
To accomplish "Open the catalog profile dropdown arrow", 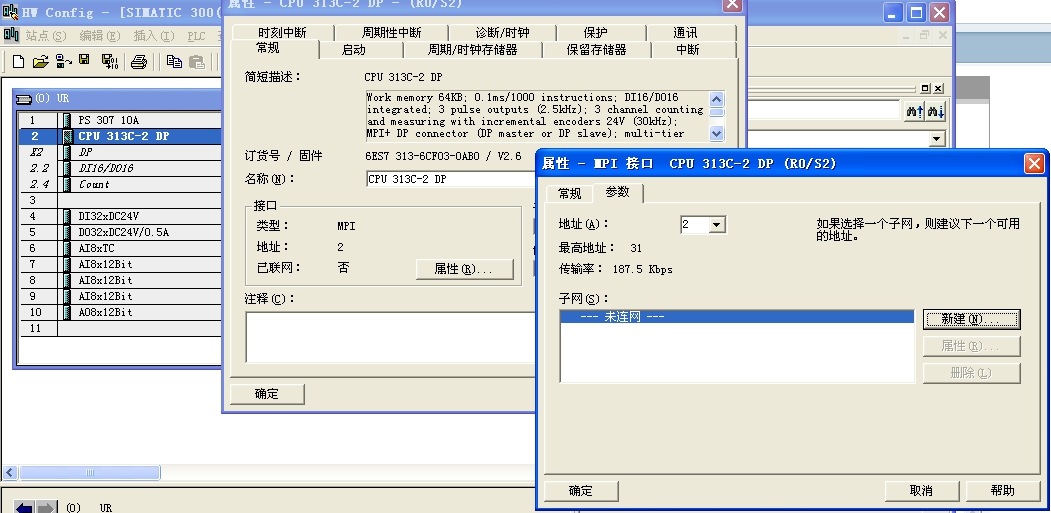I will tap(937, 139).
